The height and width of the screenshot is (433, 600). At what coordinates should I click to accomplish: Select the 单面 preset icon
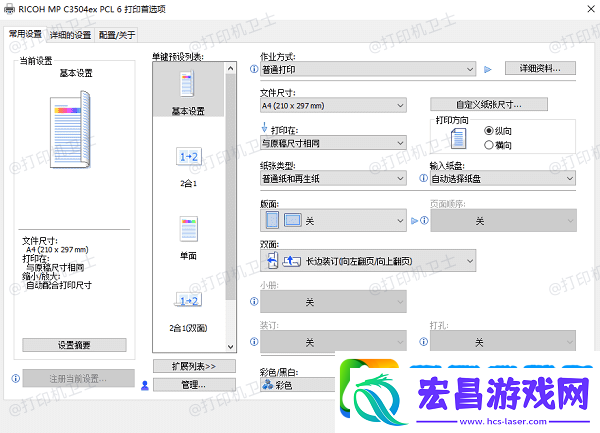(x=189, y=229)
